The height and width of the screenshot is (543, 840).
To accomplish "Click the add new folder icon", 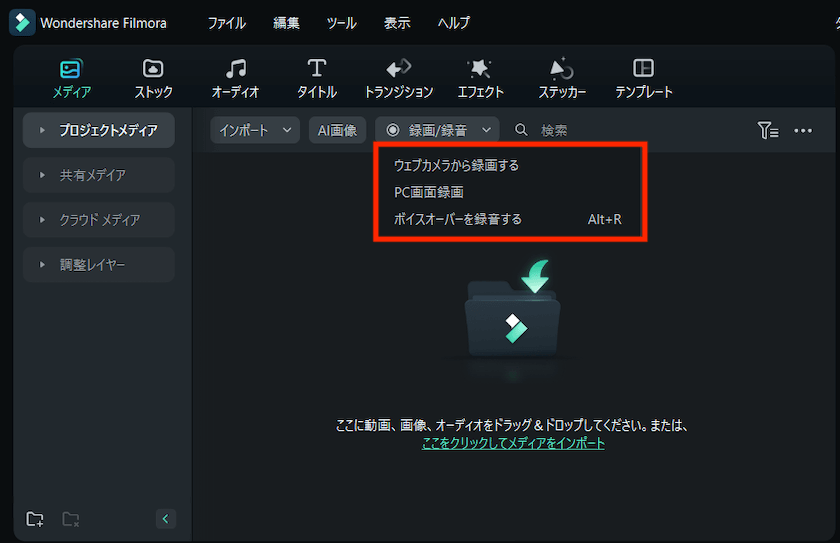I will [x=35, y=519].
